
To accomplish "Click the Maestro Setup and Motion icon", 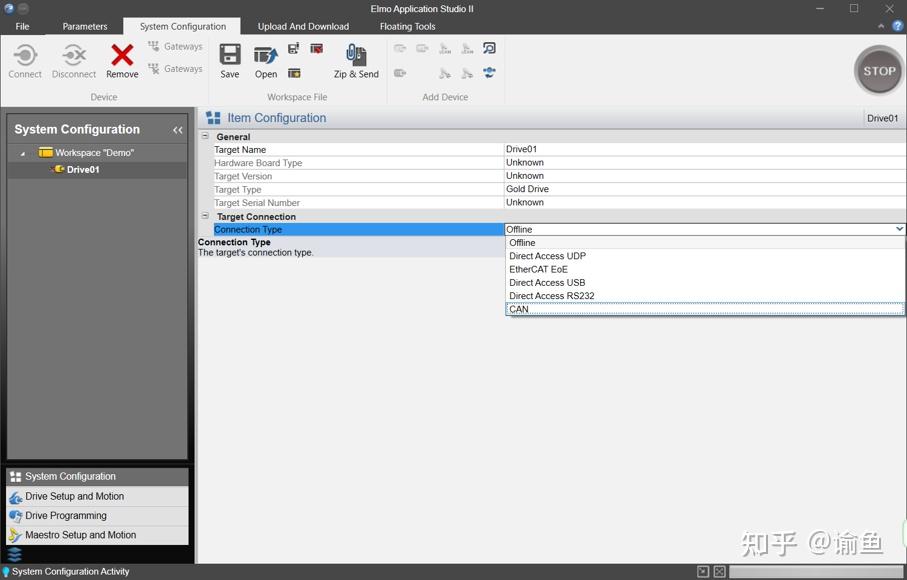I will [16, 535].
